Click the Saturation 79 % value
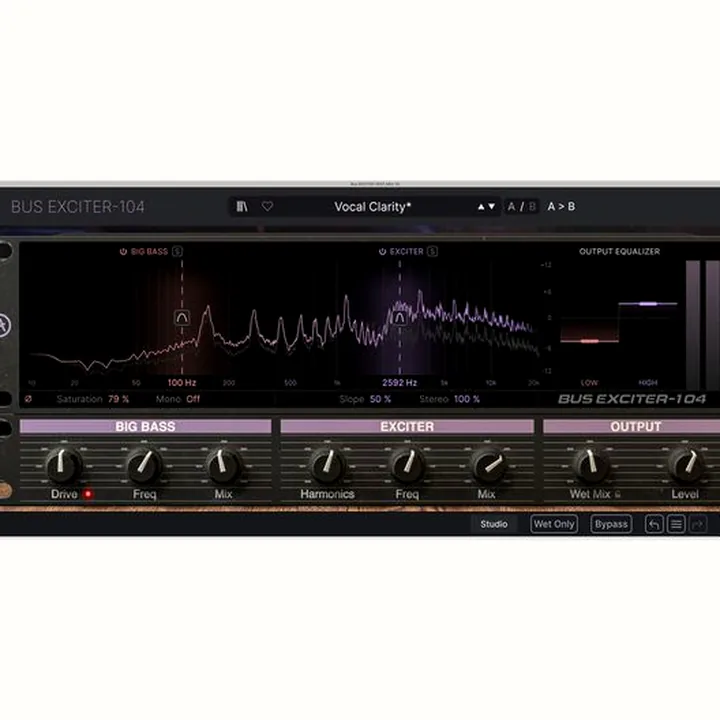Image resolution: width=720 pixels, height=720 pixels. (x=118, y=399)
